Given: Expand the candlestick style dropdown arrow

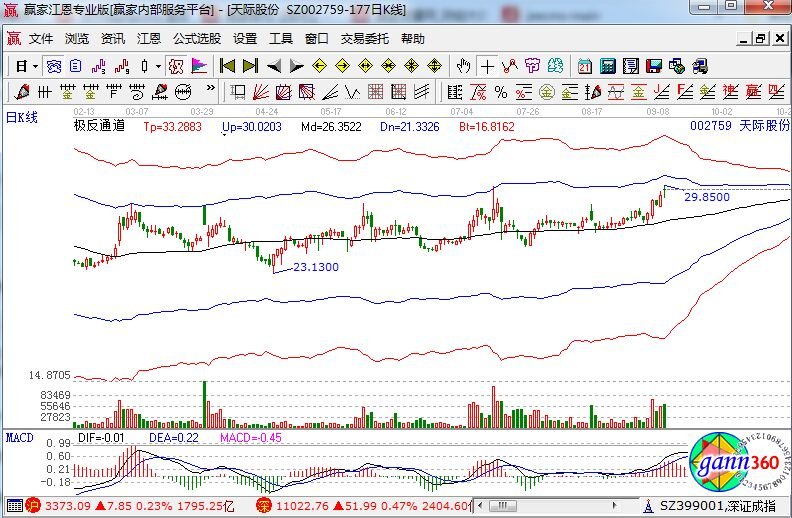Looking at the screenshot, I should (158, 66).
